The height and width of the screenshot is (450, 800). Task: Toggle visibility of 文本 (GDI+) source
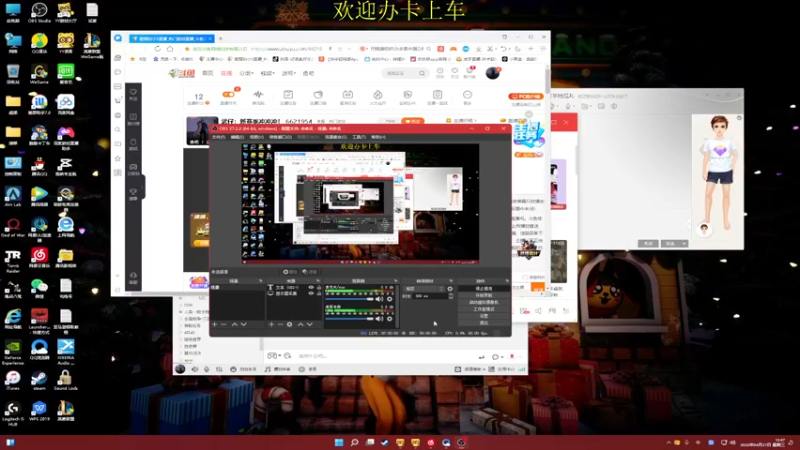coord(311,288)
